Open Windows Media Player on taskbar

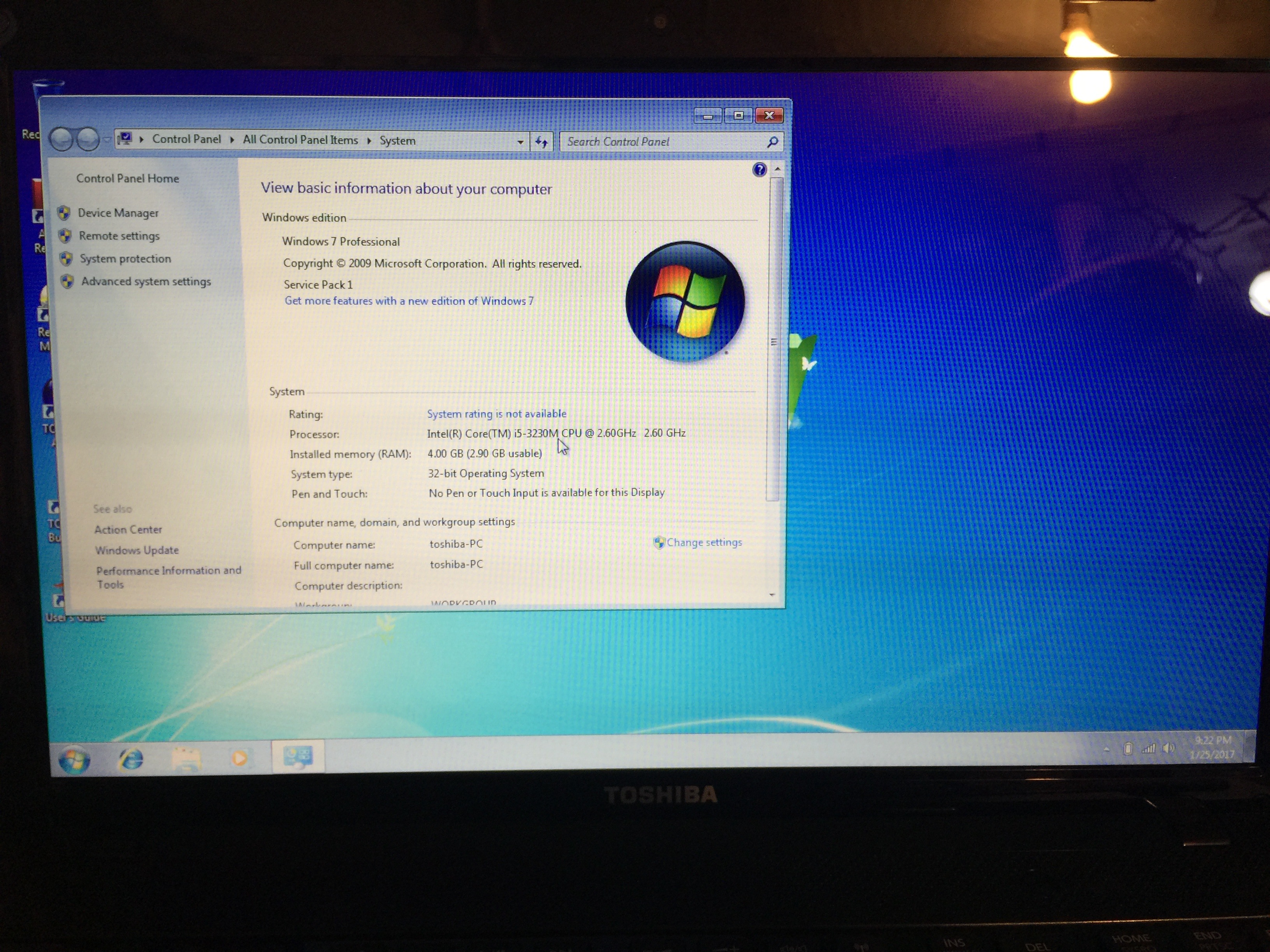tap(239, 758)
